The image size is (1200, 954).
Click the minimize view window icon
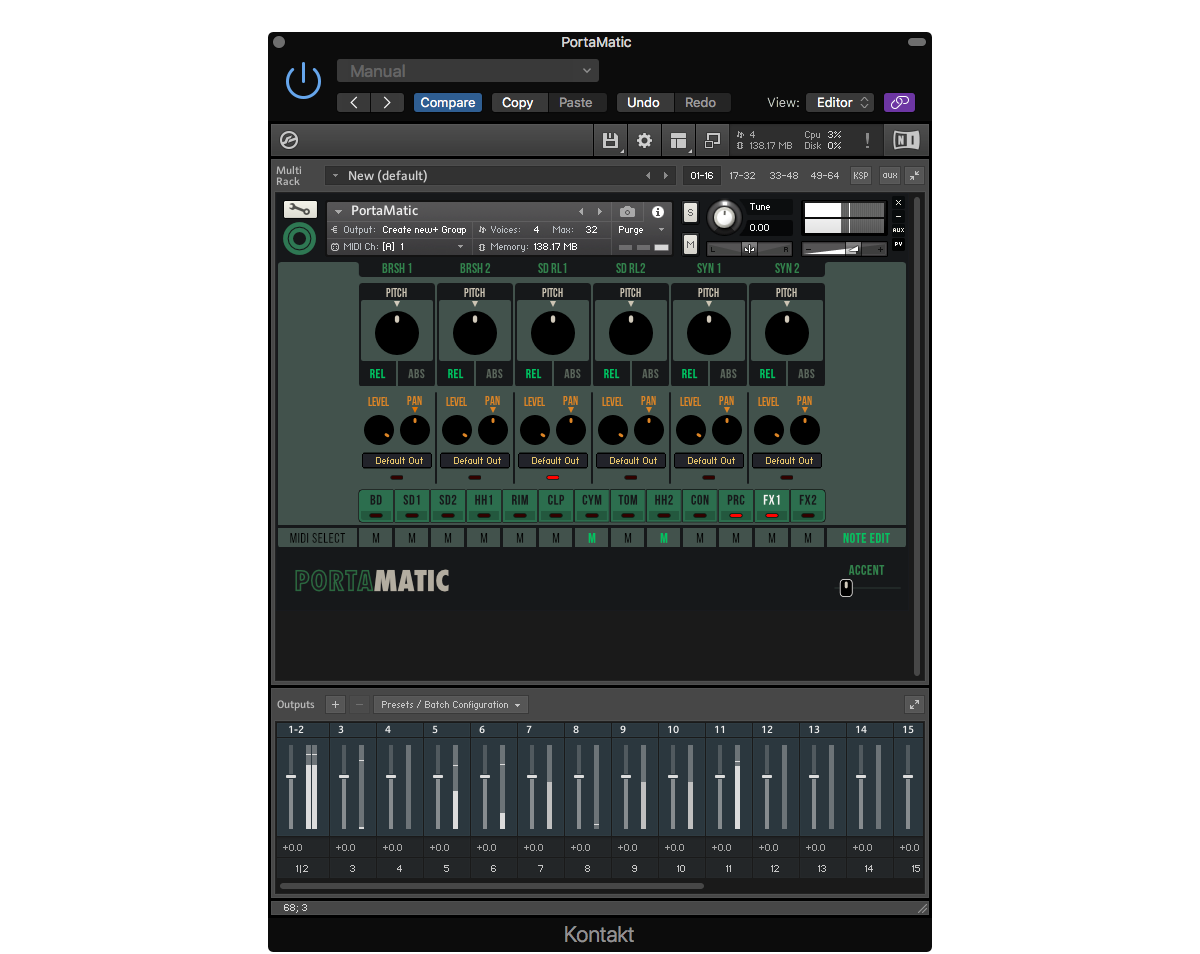[x=713, y=140]
